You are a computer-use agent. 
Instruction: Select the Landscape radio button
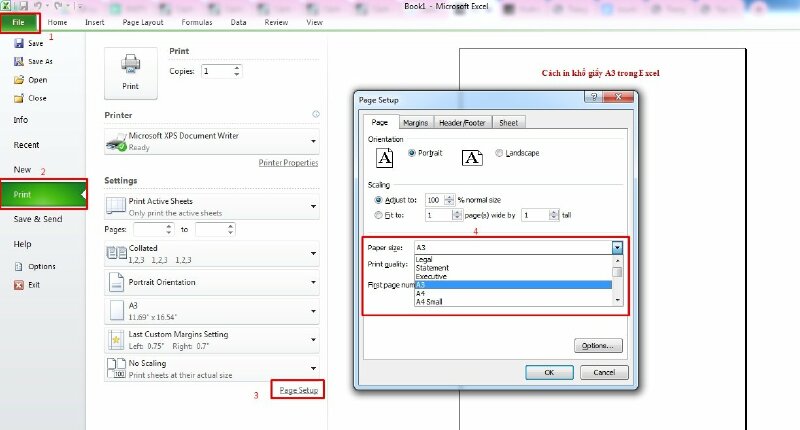click(x=499, y=153)
